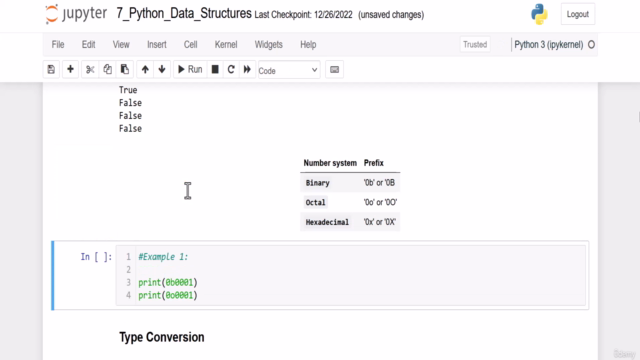Viewport: 640px width, 360px height.
Task: Click Python 3 (ipykernel) kernel name
Action: (549, 44)
